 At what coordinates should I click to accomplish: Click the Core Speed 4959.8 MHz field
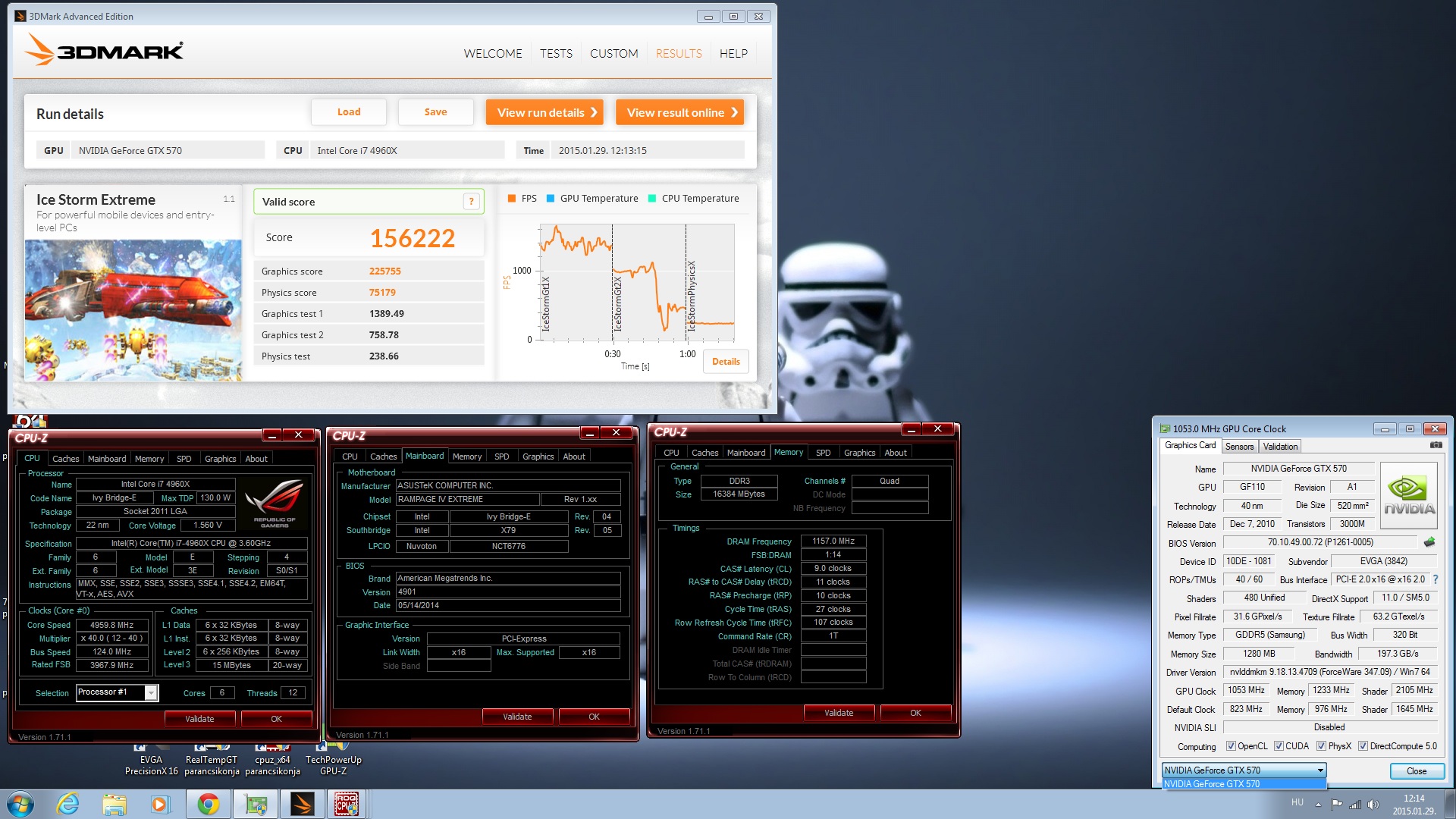[112, 626]
